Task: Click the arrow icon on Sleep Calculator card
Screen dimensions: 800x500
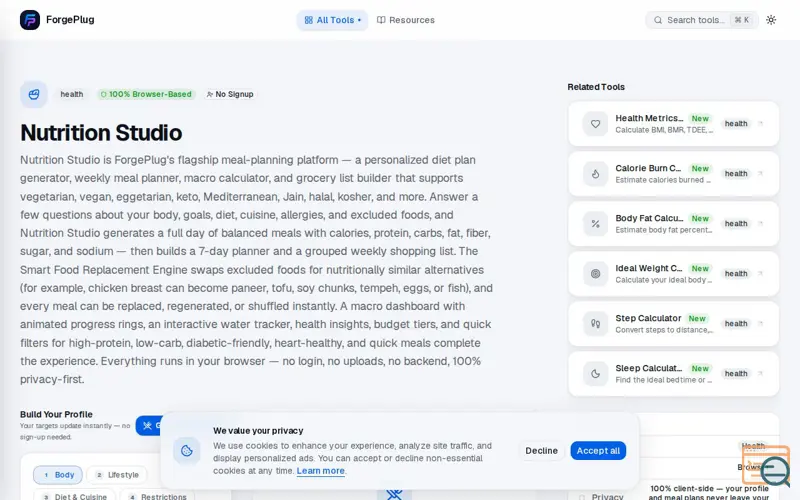Action: [760, 373]
